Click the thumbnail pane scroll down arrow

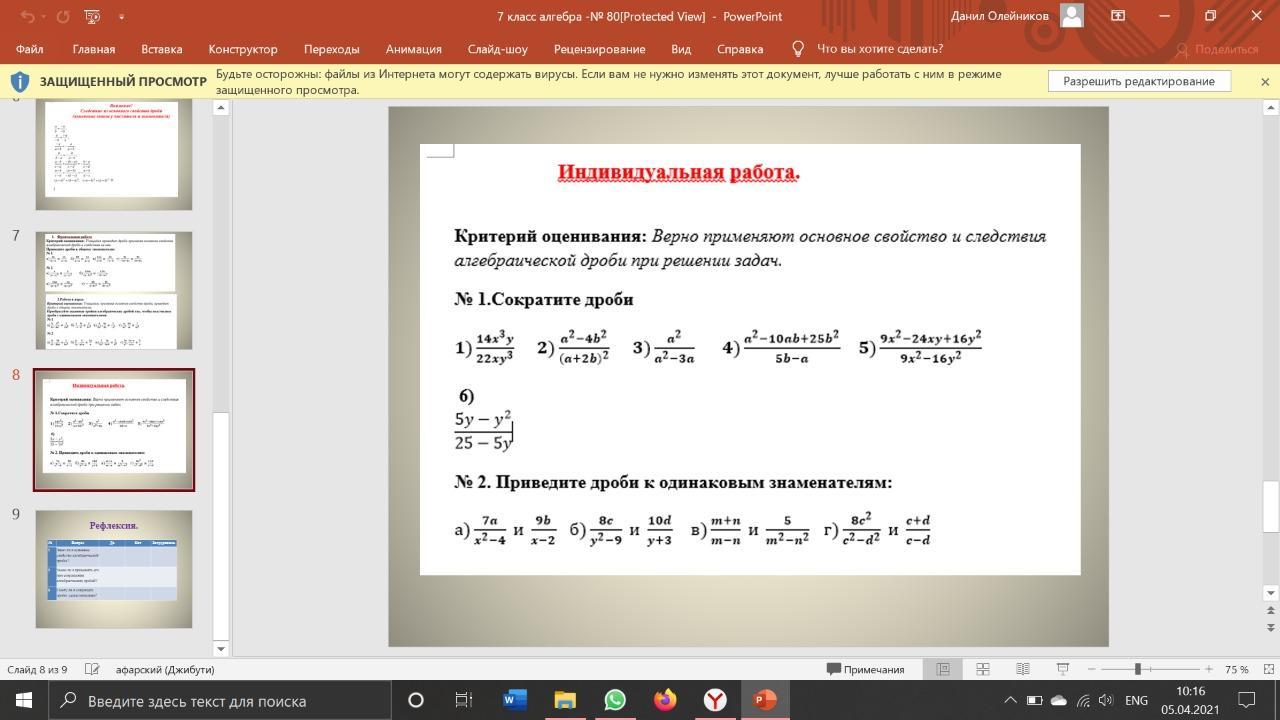(221, 649)
